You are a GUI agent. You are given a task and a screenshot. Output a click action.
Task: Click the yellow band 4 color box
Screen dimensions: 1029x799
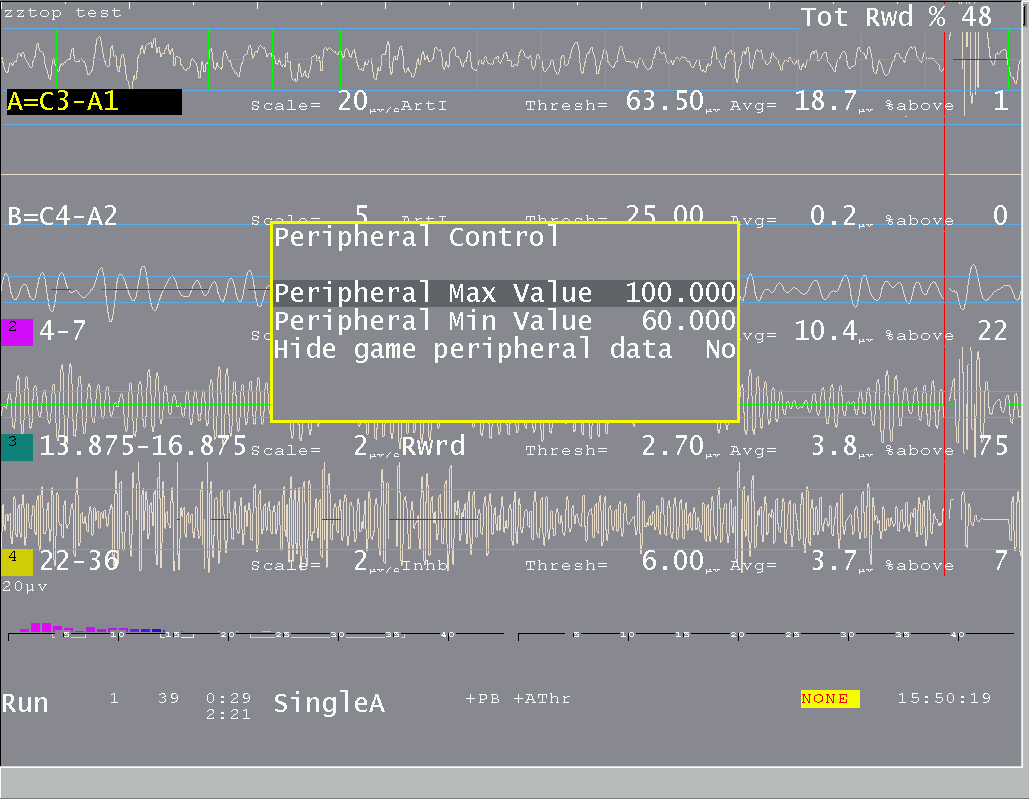[17, 562]
